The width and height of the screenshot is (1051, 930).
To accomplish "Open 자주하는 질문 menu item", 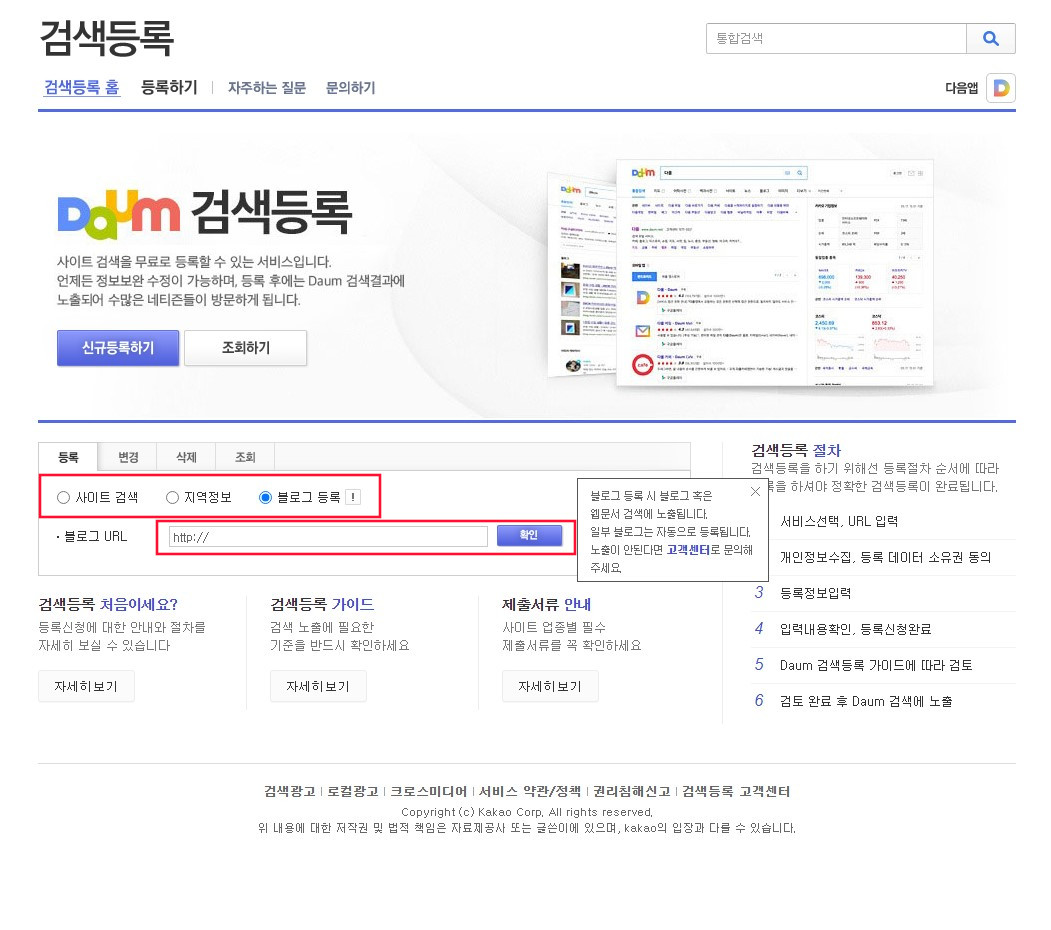I will tap(267, 88).
